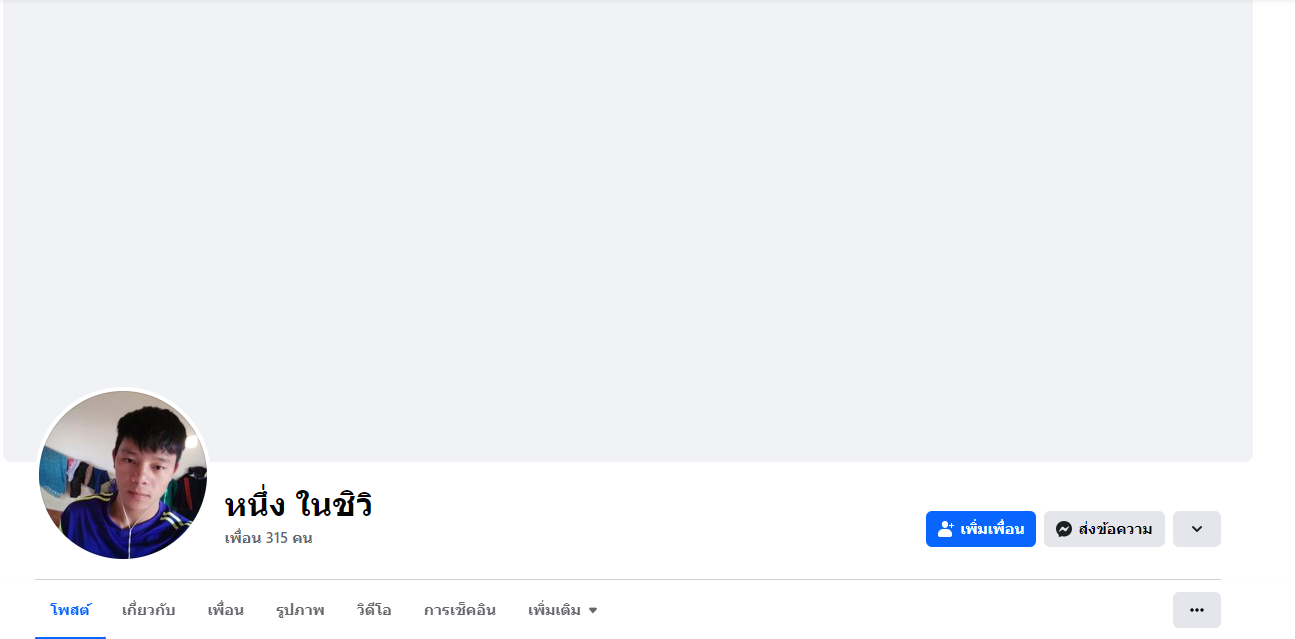
Task: Expand the chevron-down suggestions button
Action: [1197, 529]
